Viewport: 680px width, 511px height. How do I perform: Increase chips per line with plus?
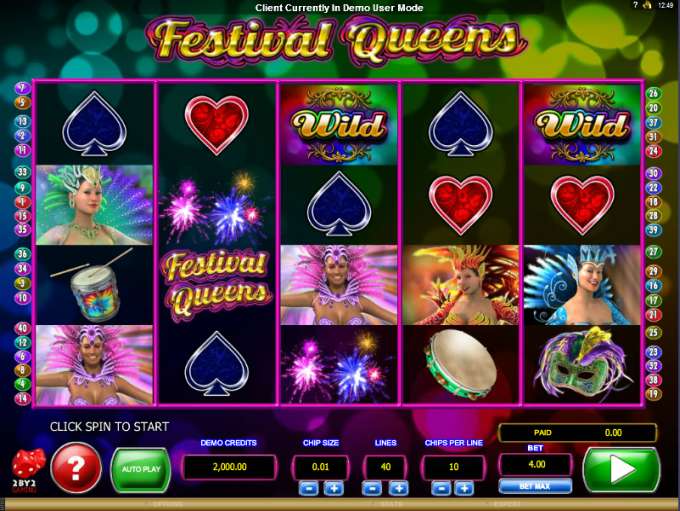pos(464,488)
